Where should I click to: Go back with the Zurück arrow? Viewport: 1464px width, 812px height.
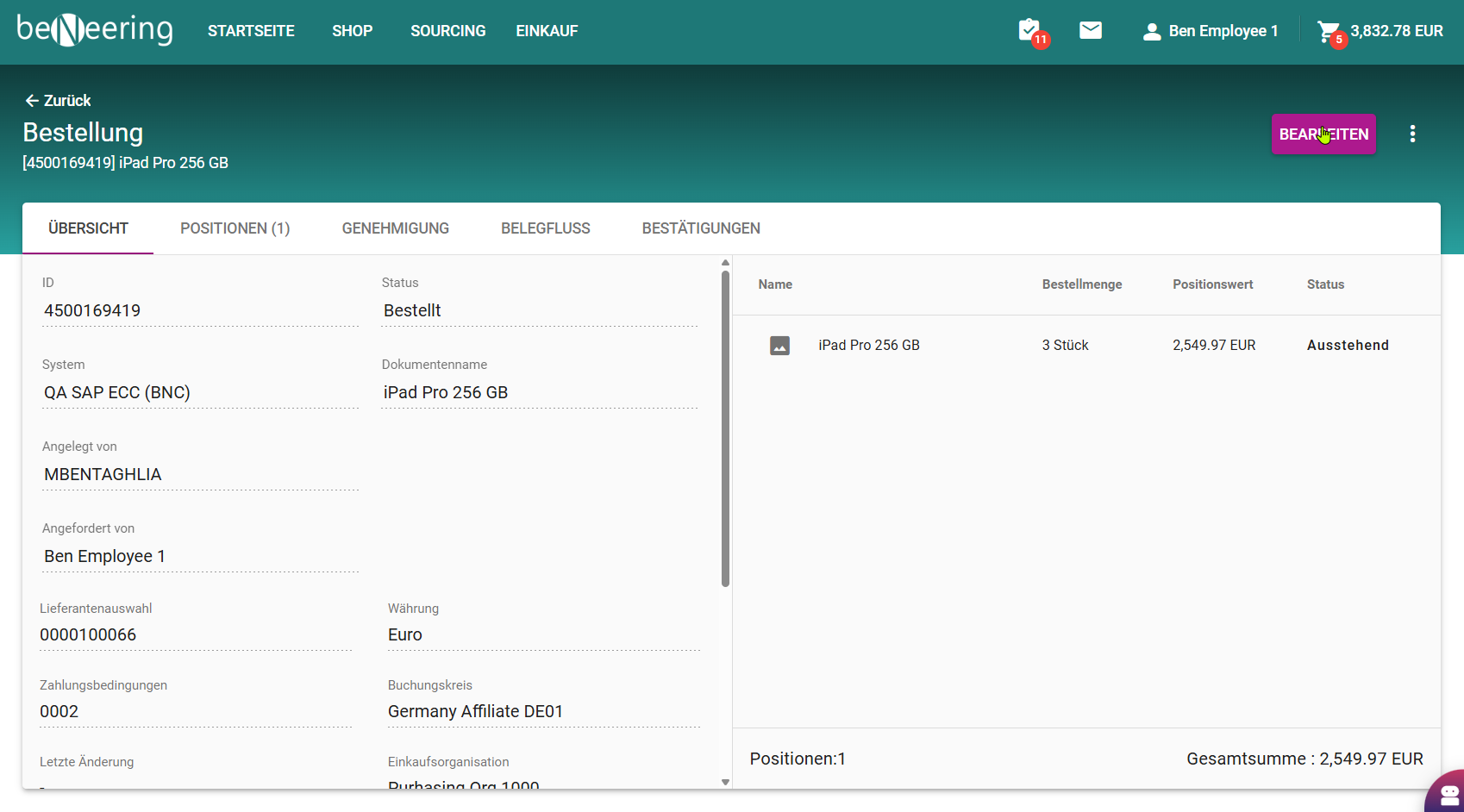click(58, 101)
